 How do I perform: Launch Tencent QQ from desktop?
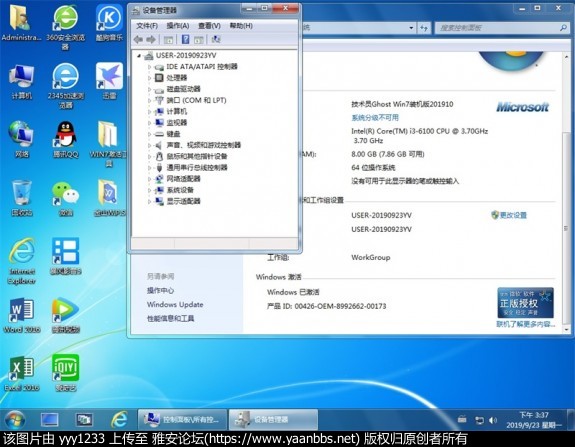65,139
